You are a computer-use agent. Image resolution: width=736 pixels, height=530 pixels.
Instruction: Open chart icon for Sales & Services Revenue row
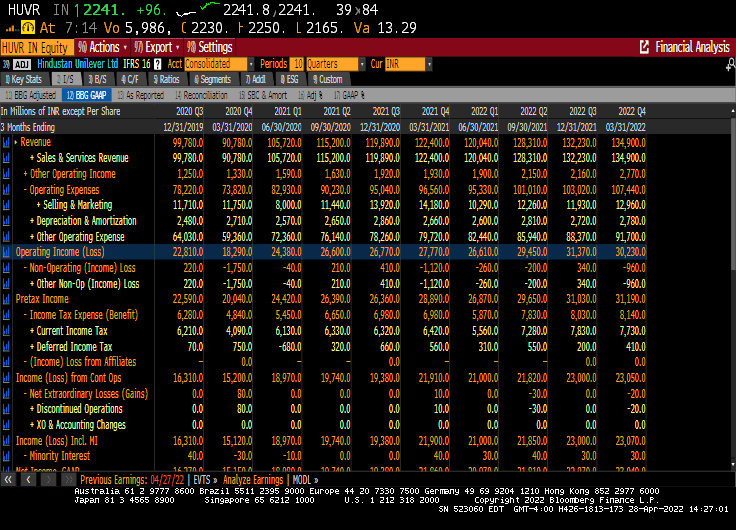click(x=6, y=158)
